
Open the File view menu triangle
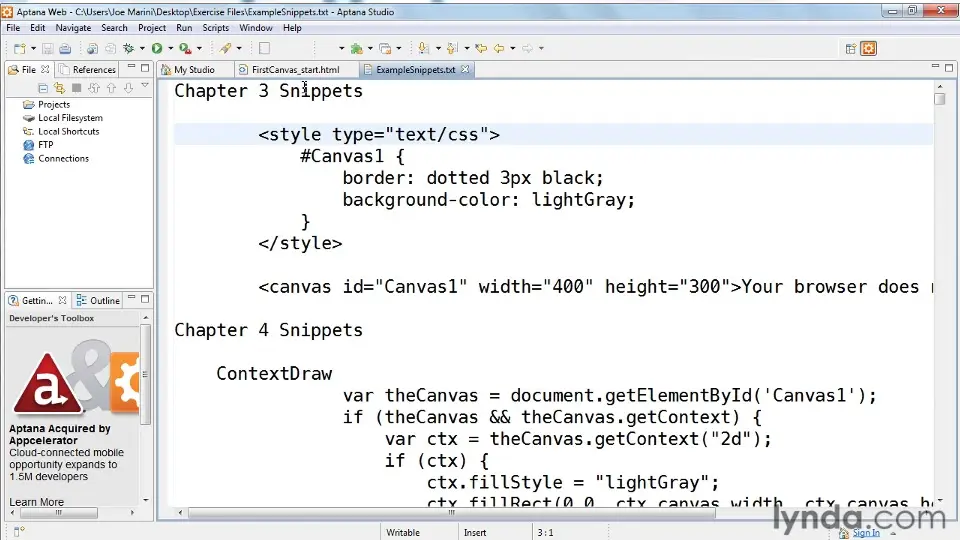pos(145,86)
